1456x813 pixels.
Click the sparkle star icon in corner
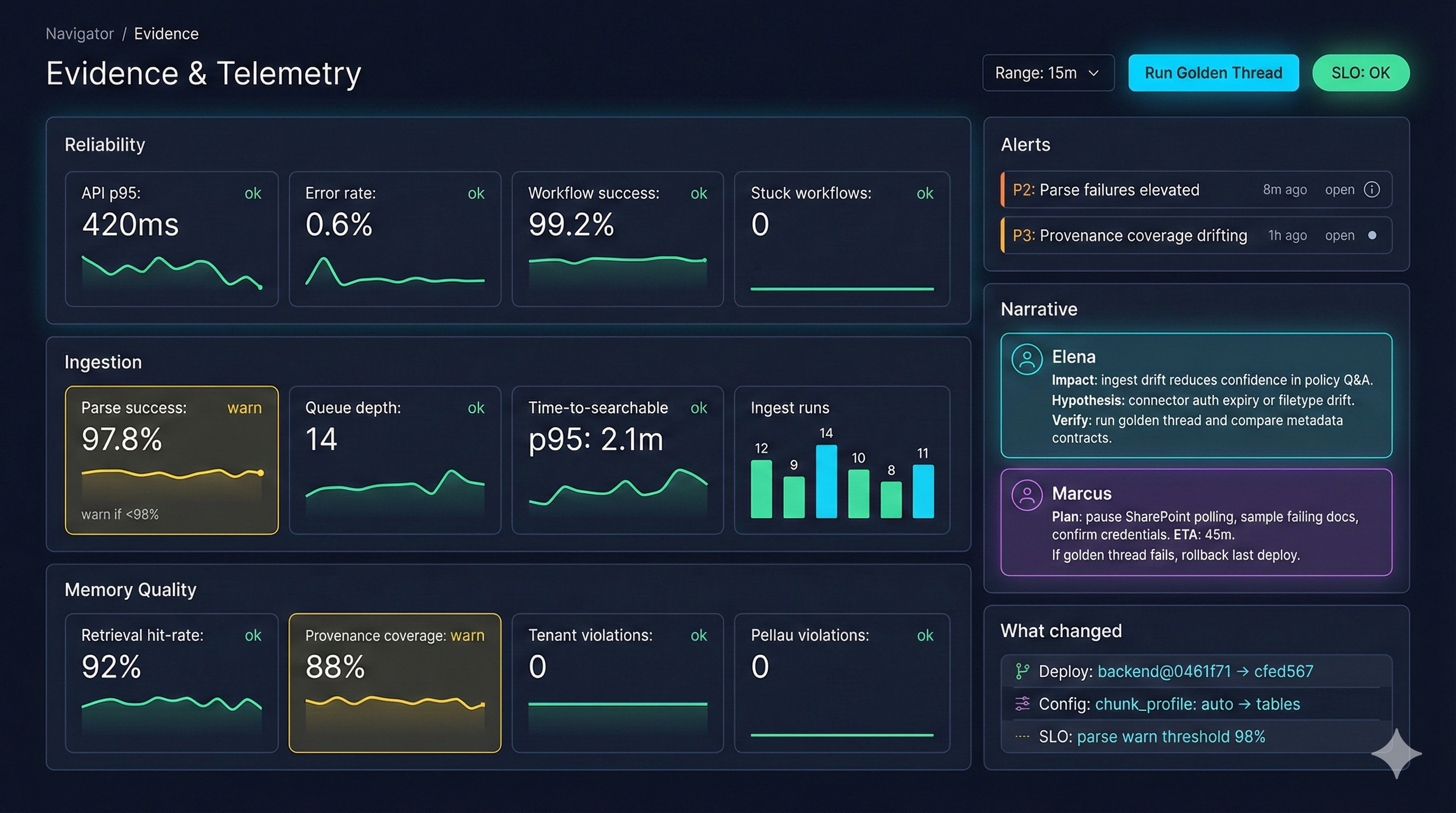coord(1396,753)
